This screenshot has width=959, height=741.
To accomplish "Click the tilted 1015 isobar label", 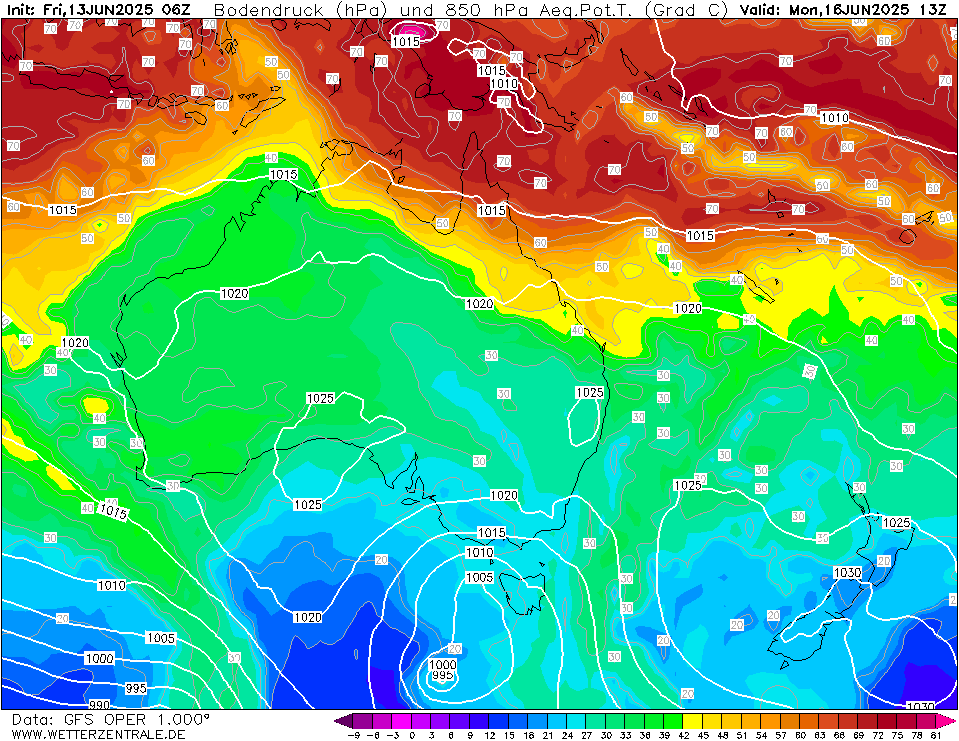I will [113, 511].
